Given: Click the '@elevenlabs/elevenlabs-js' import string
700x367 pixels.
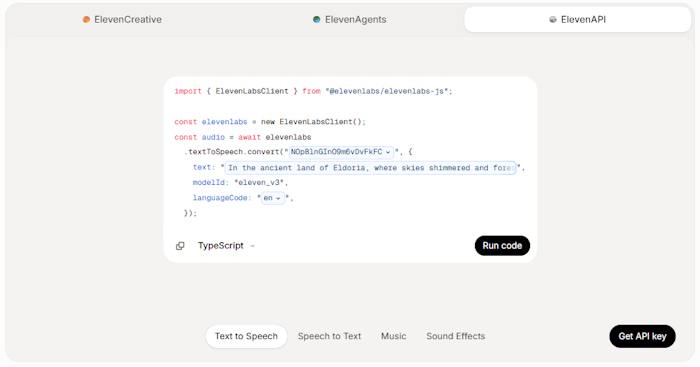Looking at the screenshot, I should (x=388, y=92).
